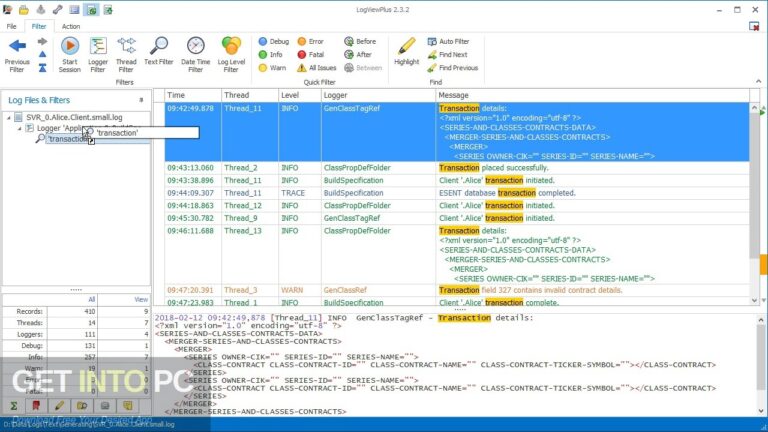Sort by the Logger column header
The width and height of the screenshot is (768, 432).
pyautogui.click(x=378, y=95)
